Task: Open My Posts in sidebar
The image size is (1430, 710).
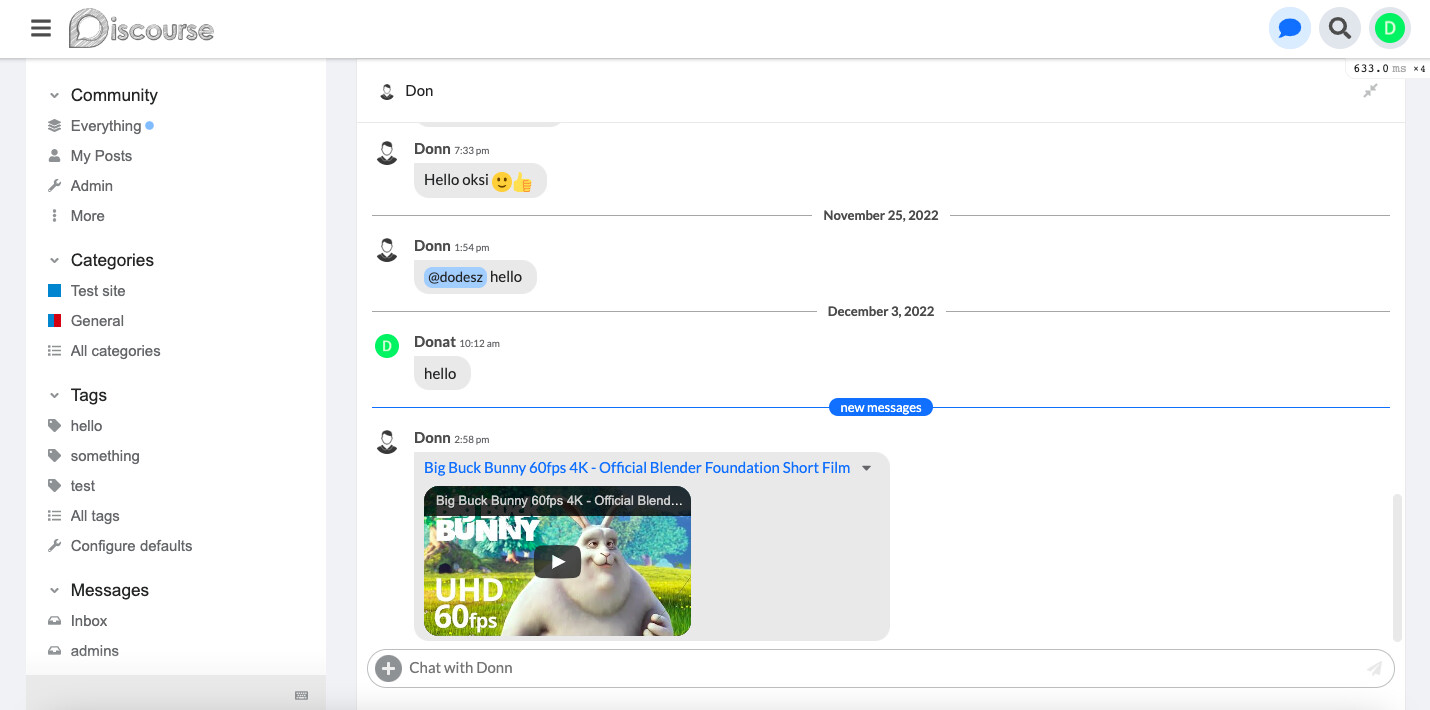Action: tap(101, 156)
